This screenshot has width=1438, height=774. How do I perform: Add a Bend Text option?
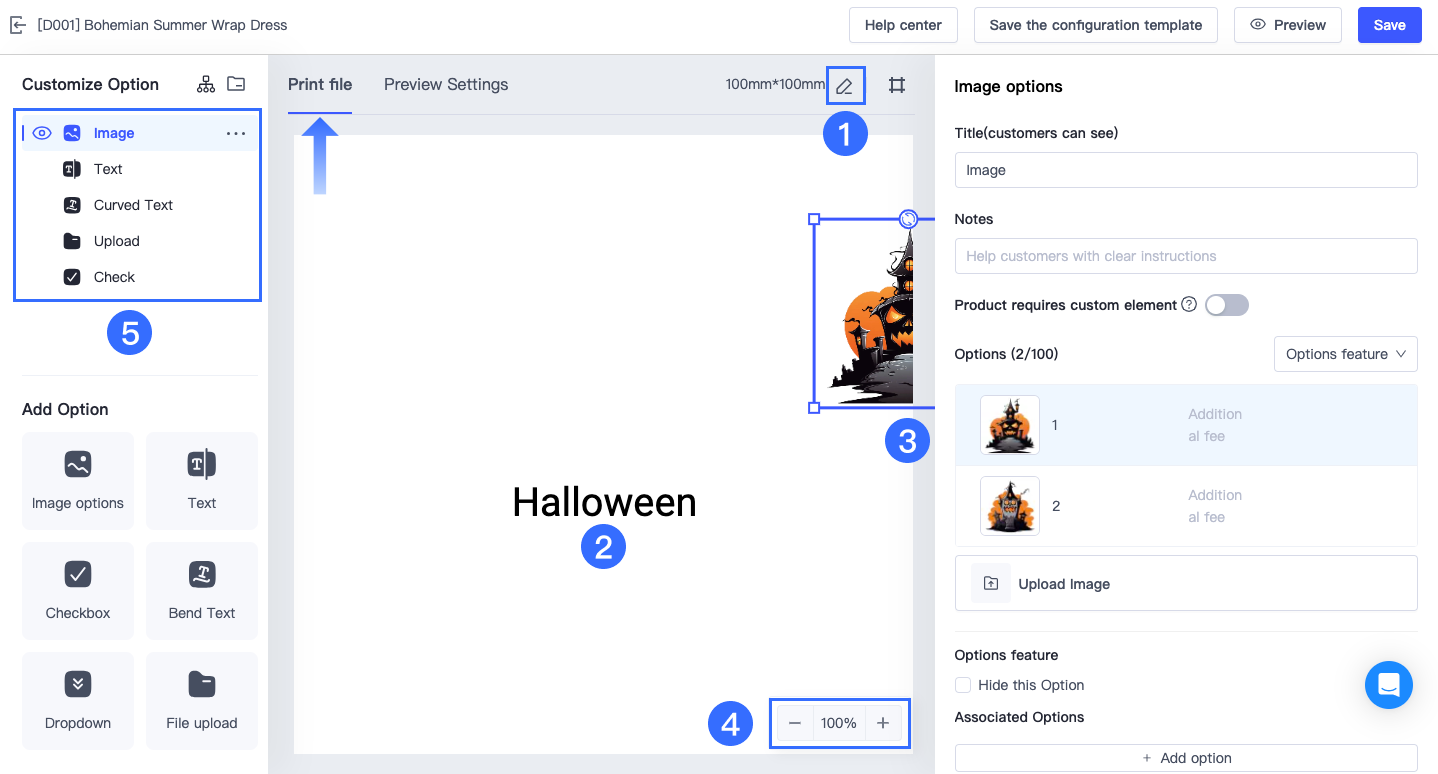click(201, 590)
